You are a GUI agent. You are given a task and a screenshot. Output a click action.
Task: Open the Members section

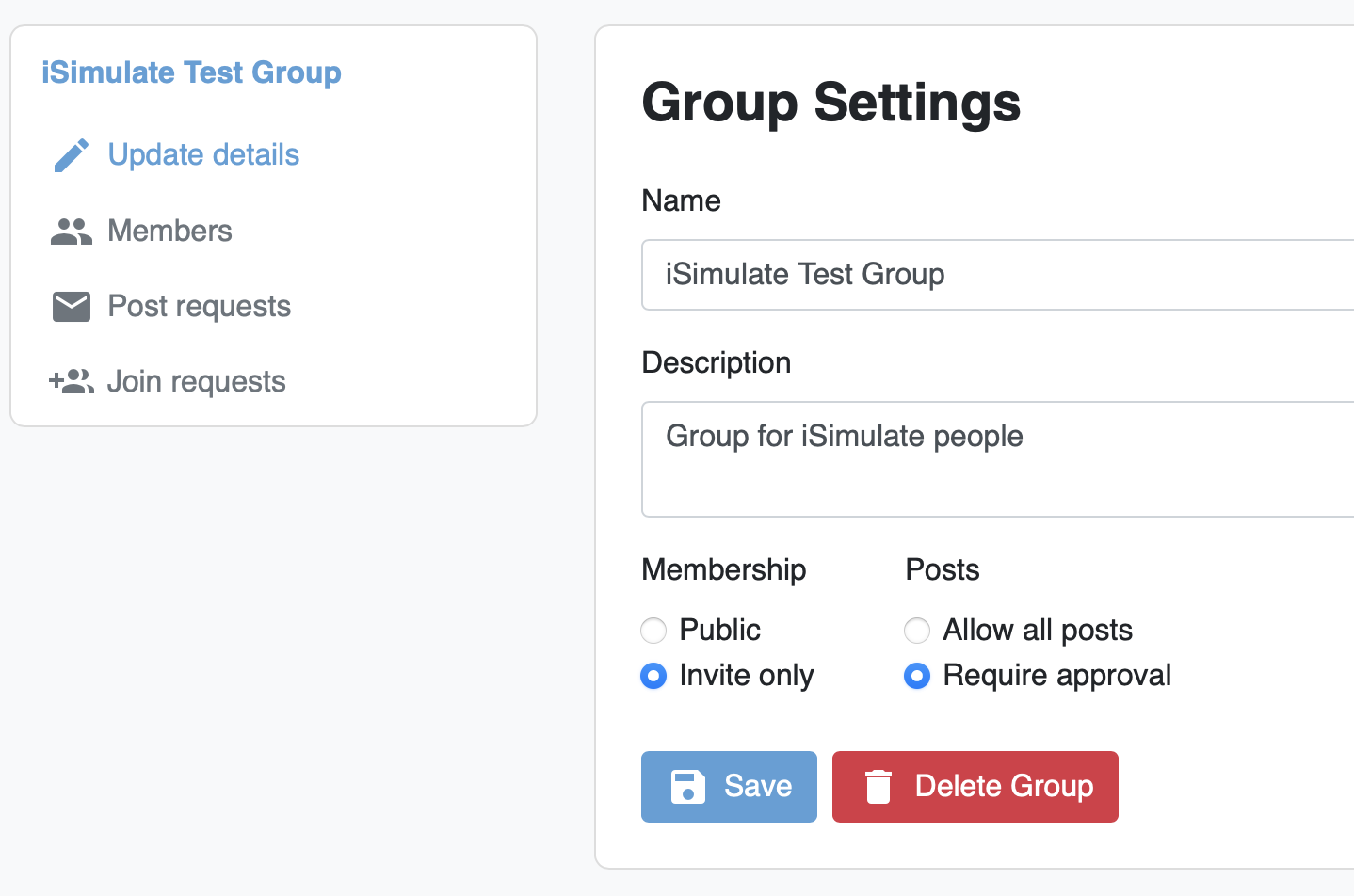click(169, 230)
